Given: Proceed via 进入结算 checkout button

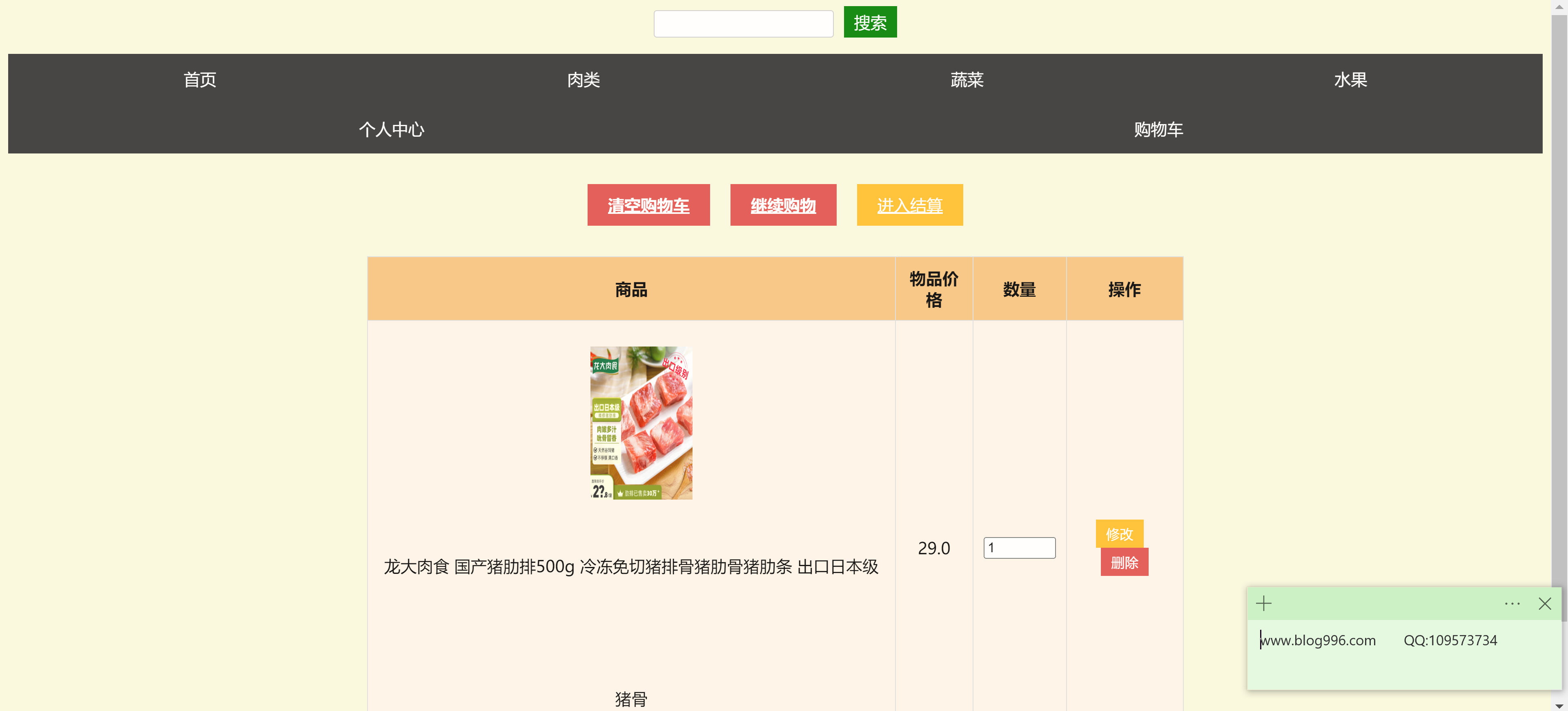Looking at the screenshot, I should tap(909, 205).
